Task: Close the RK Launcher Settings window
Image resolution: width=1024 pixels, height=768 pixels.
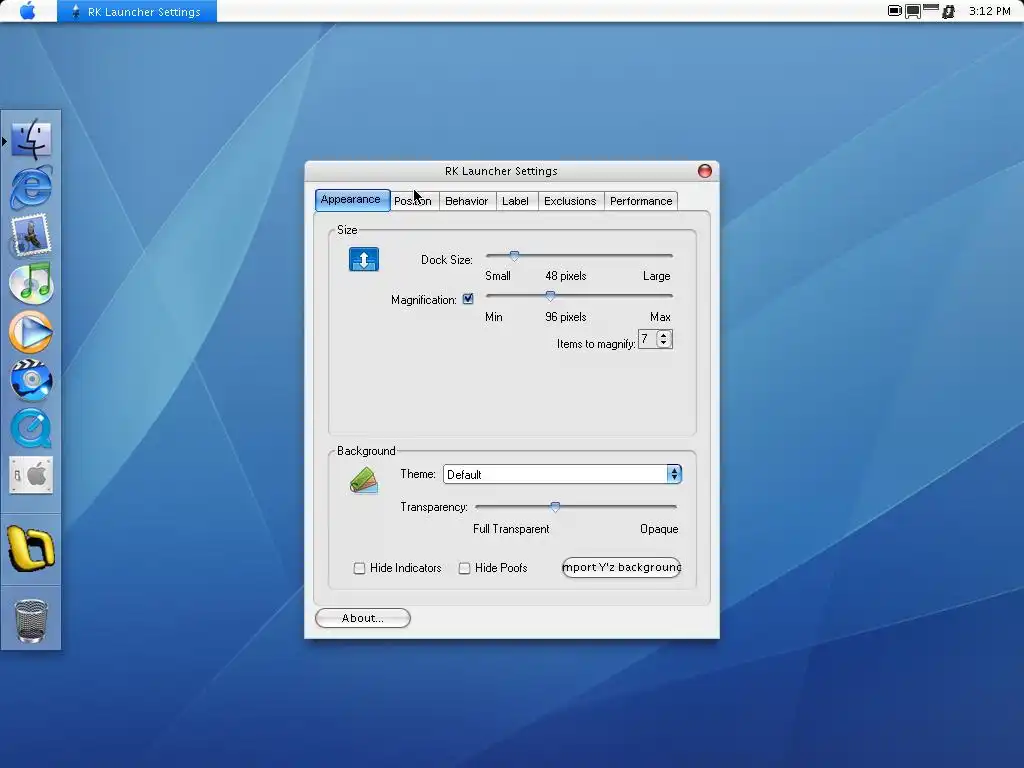Action: (x=705, y=170)
